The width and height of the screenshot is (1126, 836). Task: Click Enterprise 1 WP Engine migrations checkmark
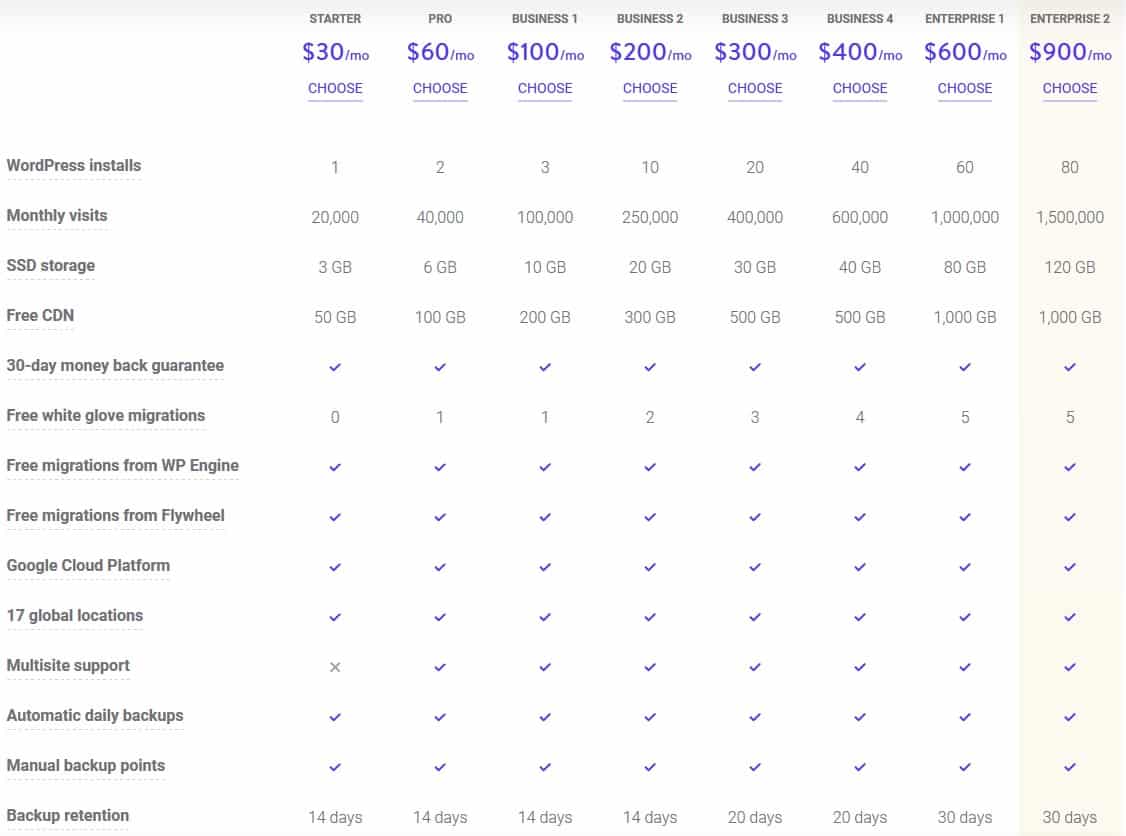(964, 467)
